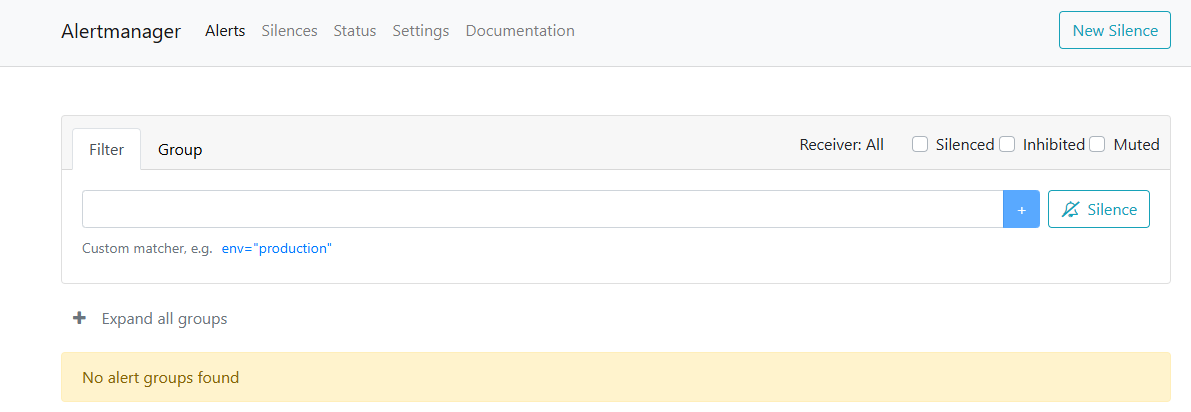The height and width of the screenshot is (412, 1191).
Task: Click the No alert groups found banner
Action: [x=615, y=377]
